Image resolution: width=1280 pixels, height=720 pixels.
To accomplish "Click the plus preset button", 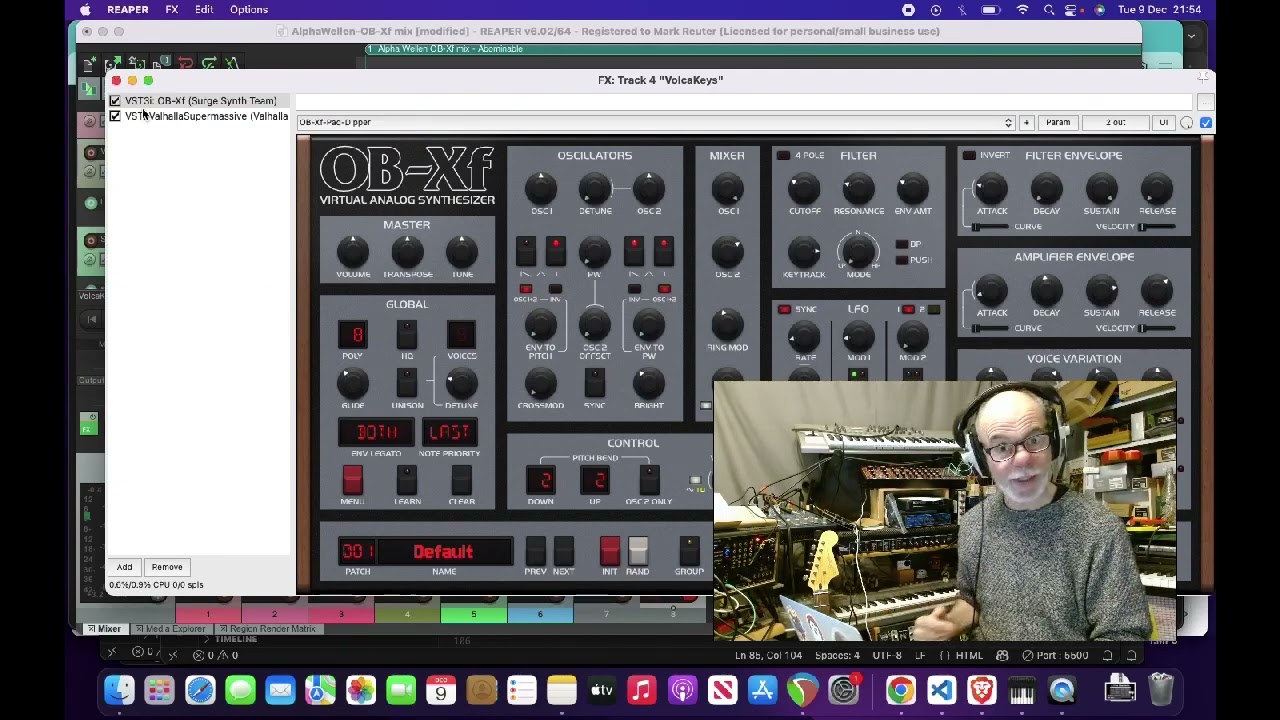I will 1026,122.
